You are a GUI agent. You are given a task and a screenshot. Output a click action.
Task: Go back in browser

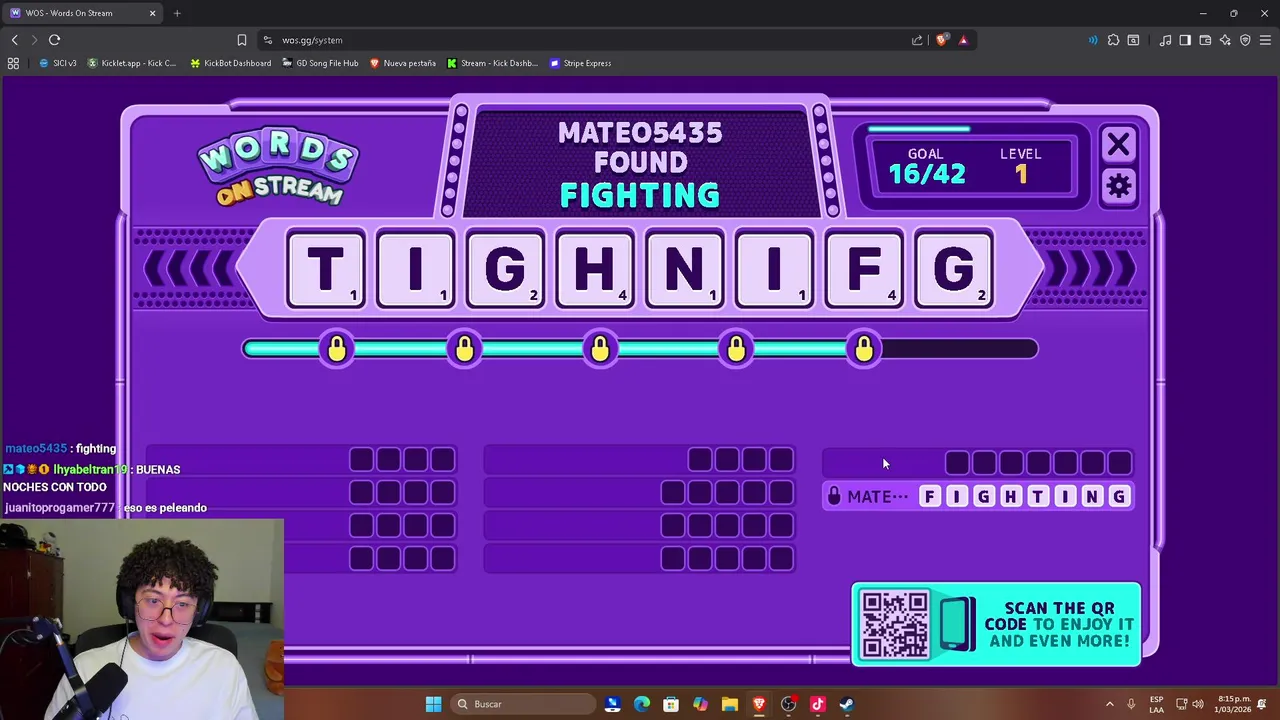[x=14, y=40]
